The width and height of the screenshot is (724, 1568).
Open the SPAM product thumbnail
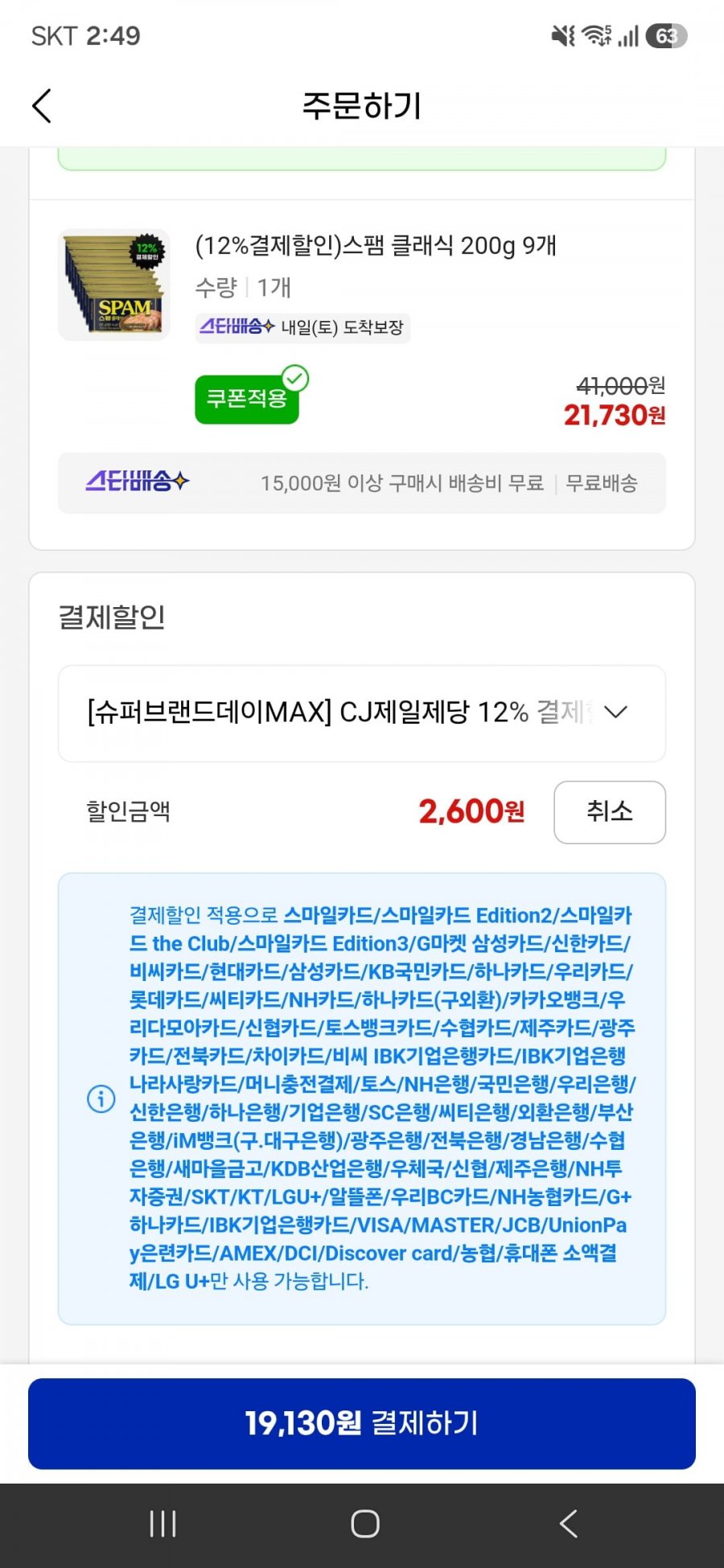[114, 285]
